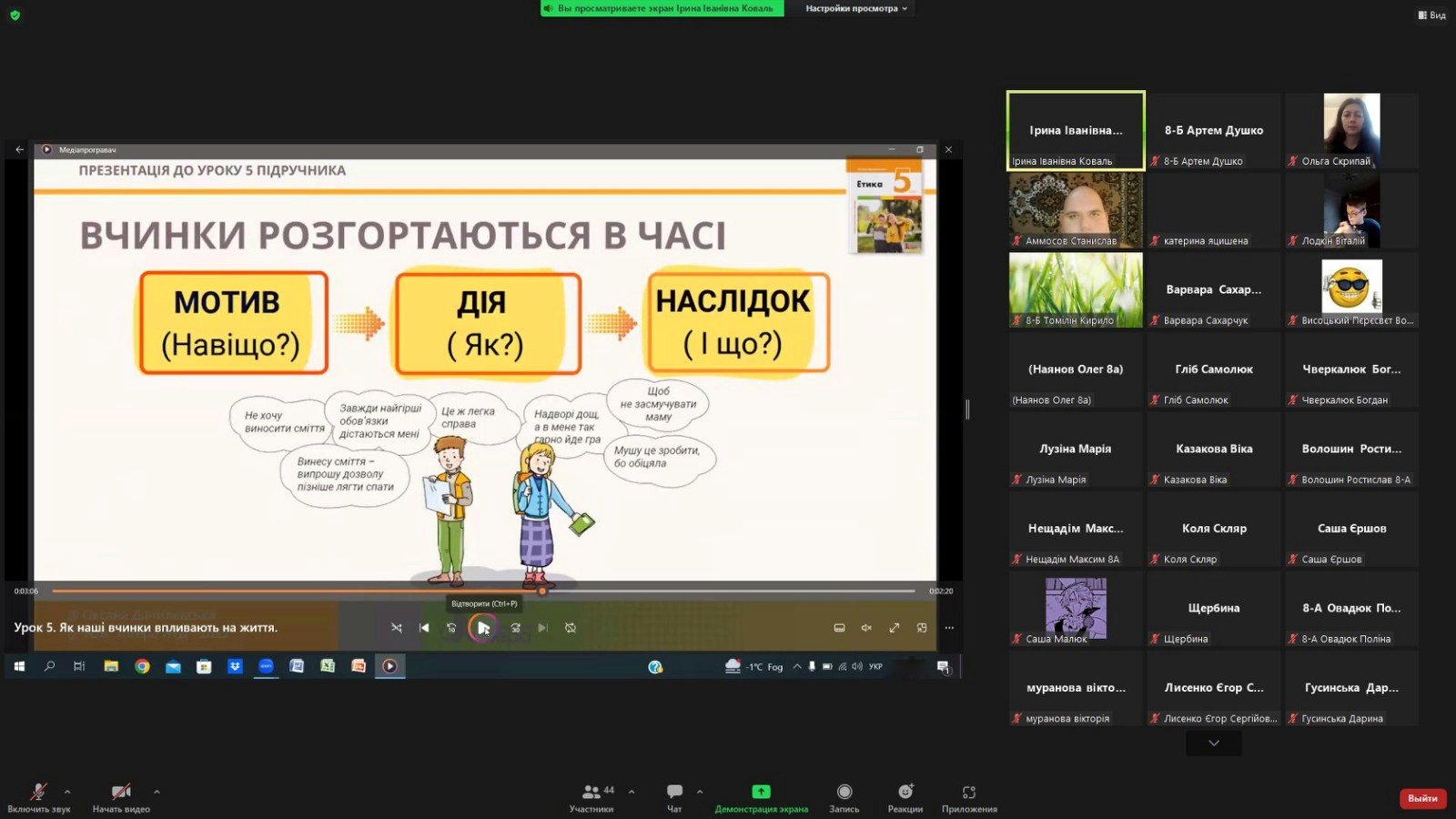Leave the meeting with Выйти

pos(1422,798)
